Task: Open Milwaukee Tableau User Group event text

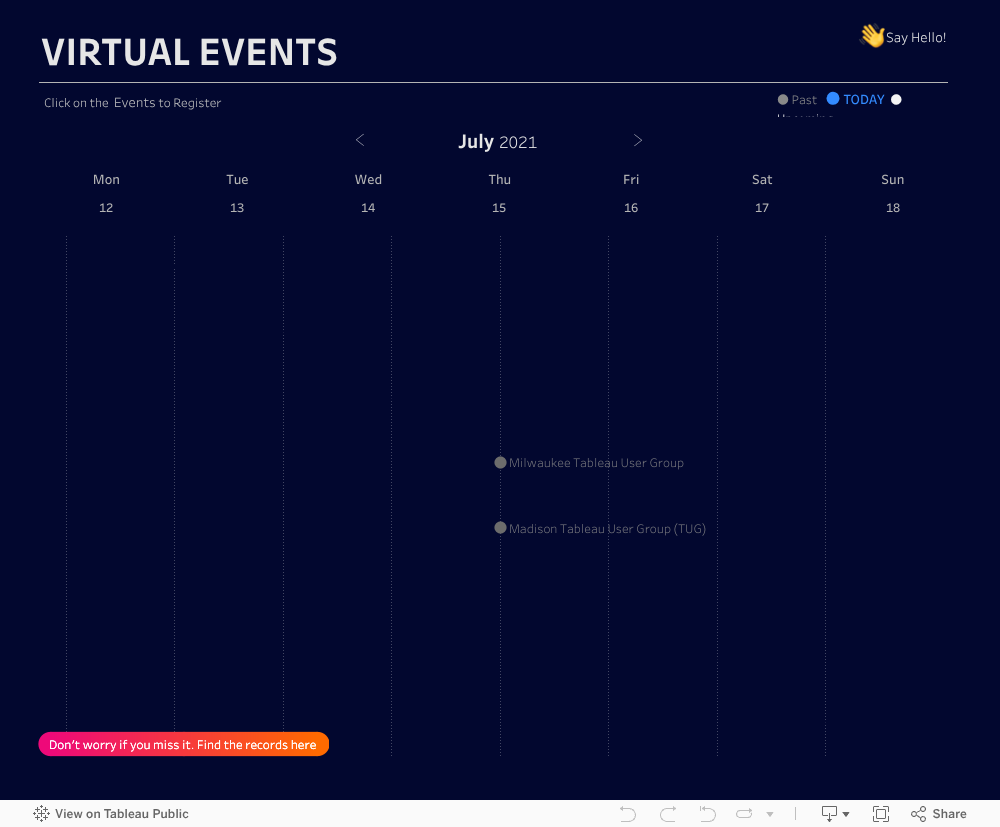Action: click(596, 463)
